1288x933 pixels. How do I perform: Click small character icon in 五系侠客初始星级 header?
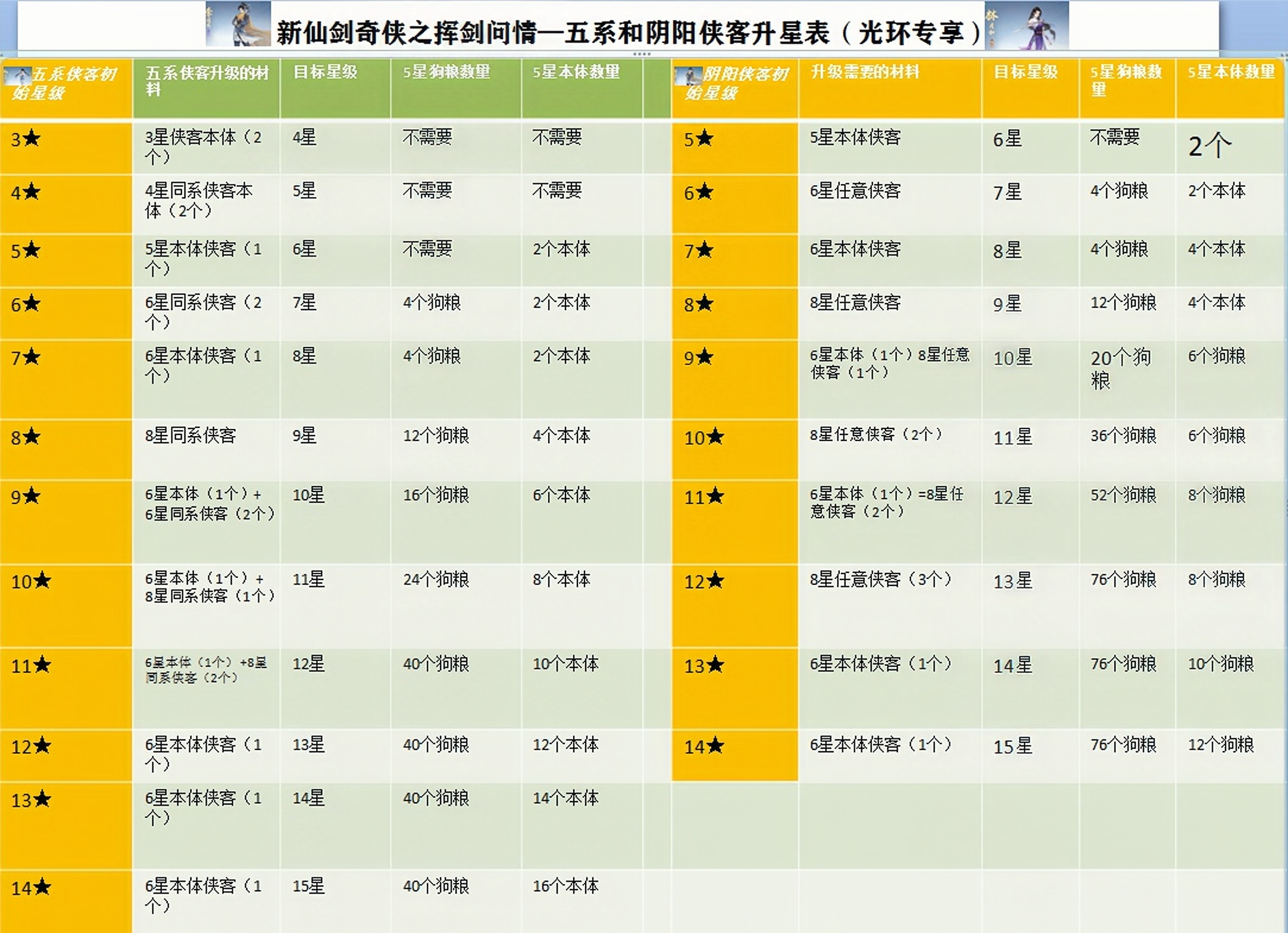click(x=16, y=76)
